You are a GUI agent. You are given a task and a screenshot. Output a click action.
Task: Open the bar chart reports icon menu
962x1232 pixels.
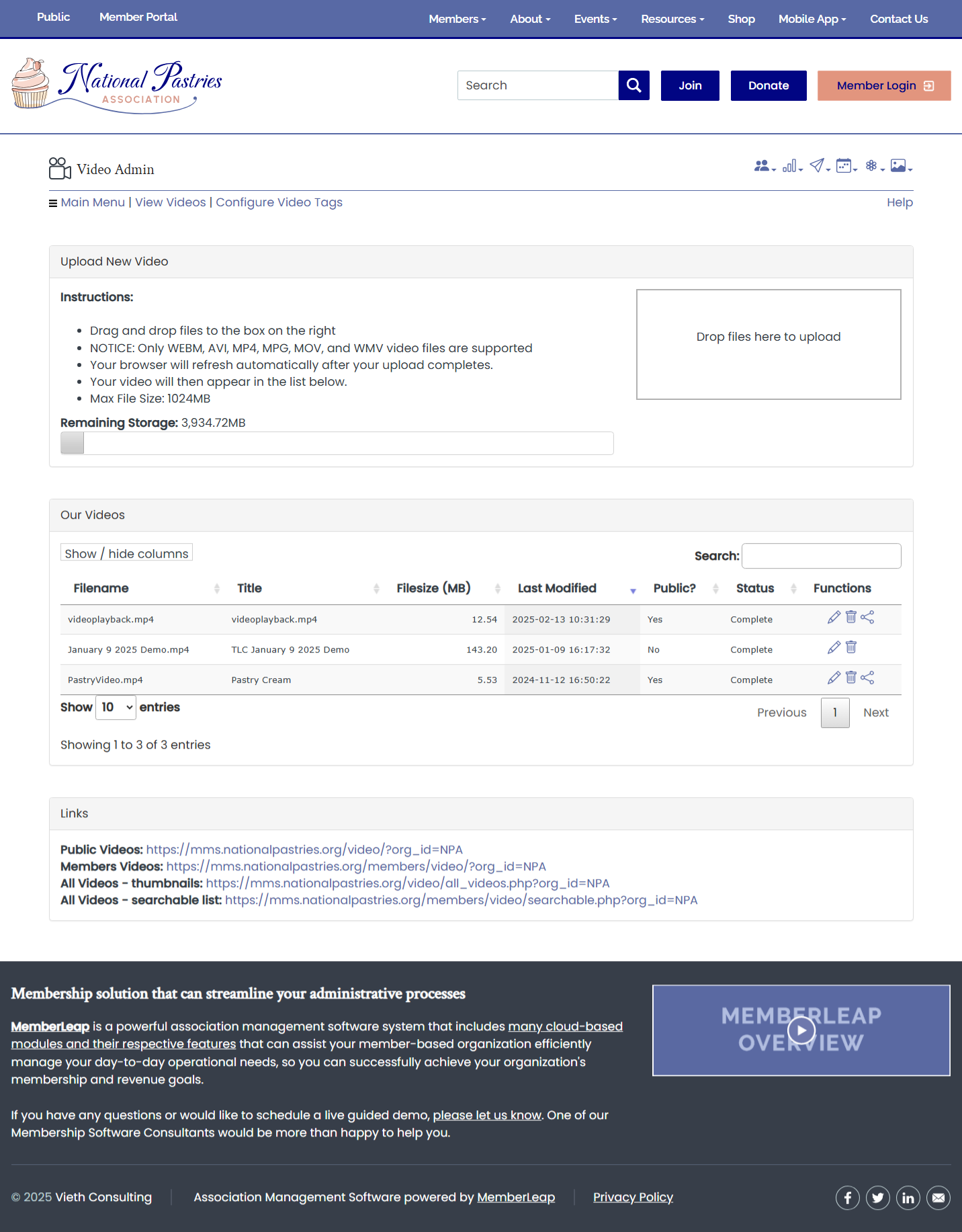click(x=792, y=166)
